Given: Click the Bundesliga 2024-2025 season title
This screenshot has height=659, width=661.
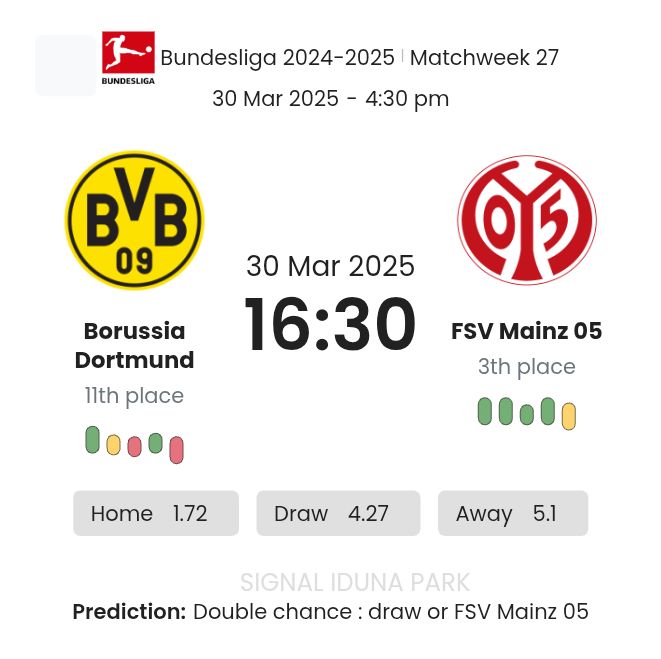Looking at the screenshot, I should tap(277, 58).
